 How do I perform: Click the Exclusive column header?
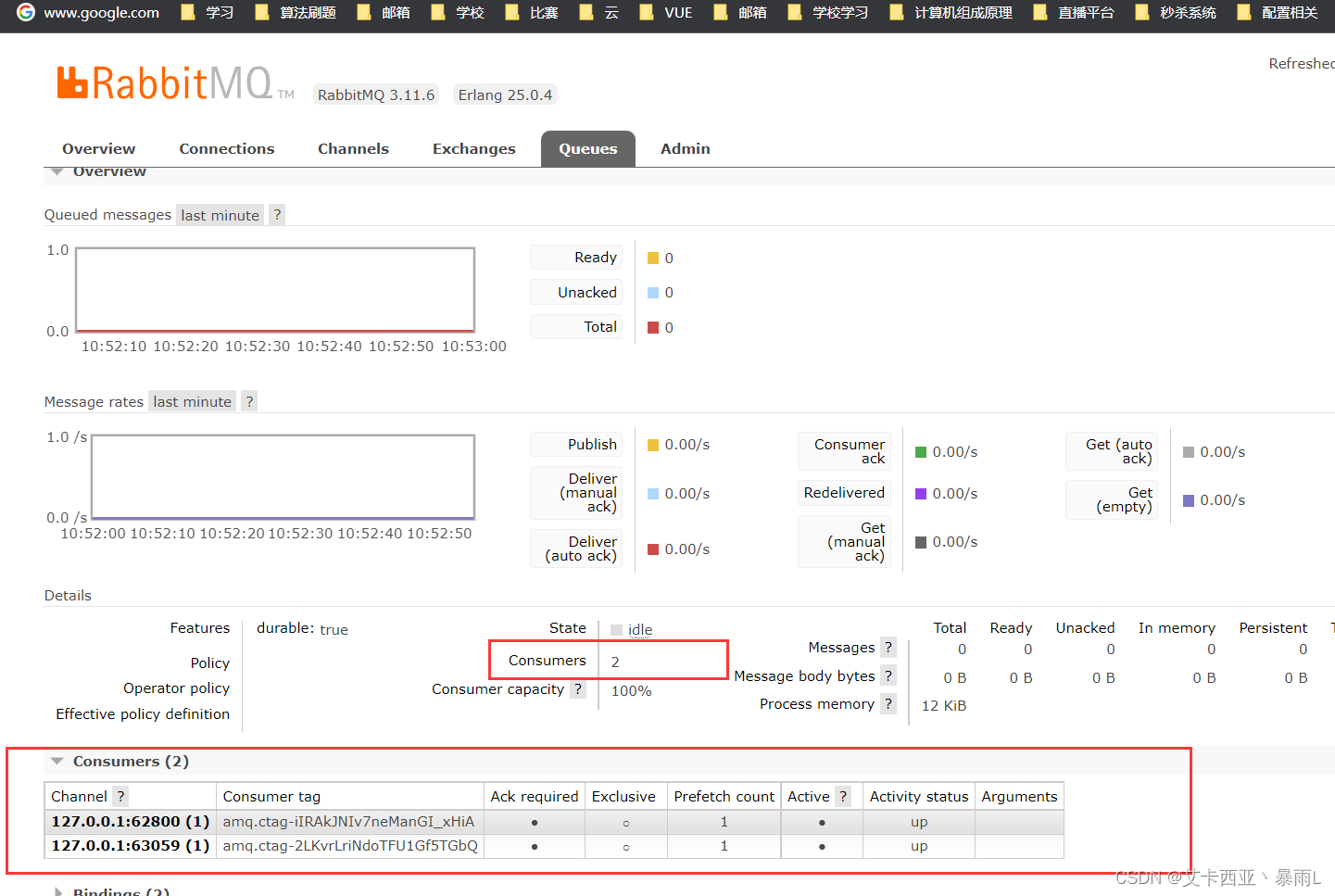coord(623,797)
